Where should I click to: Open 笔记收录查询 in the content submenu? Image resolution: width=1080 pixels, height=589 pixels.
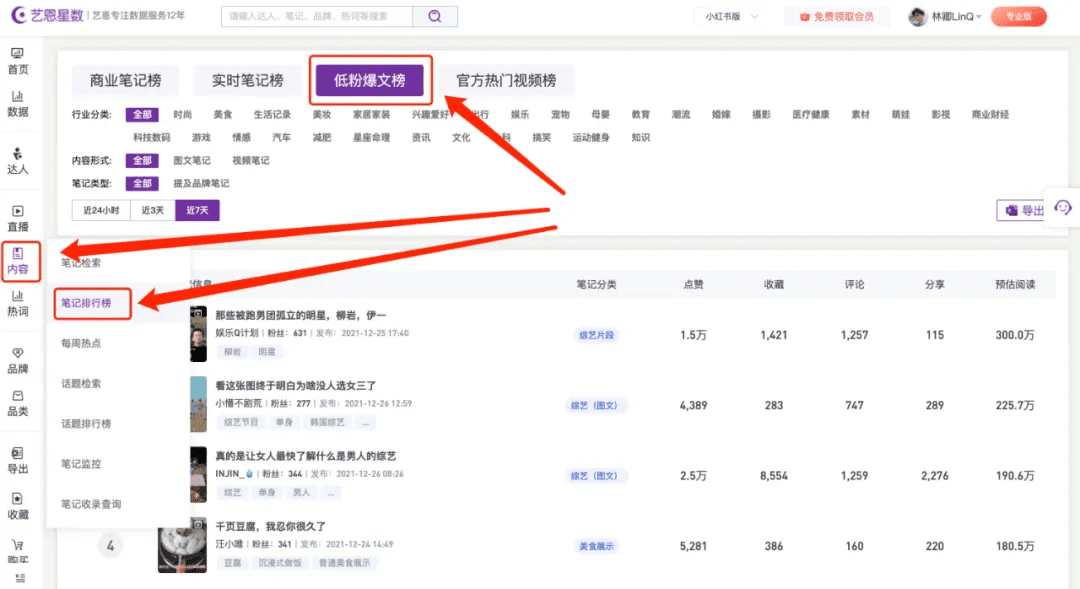point(91,504)
